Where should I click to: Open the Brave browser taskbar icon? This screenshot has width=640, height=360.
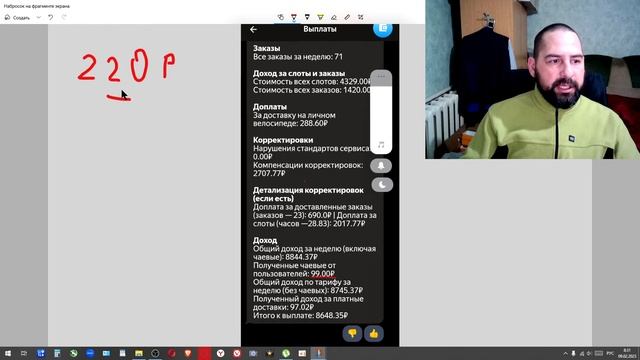coord(188,353)
